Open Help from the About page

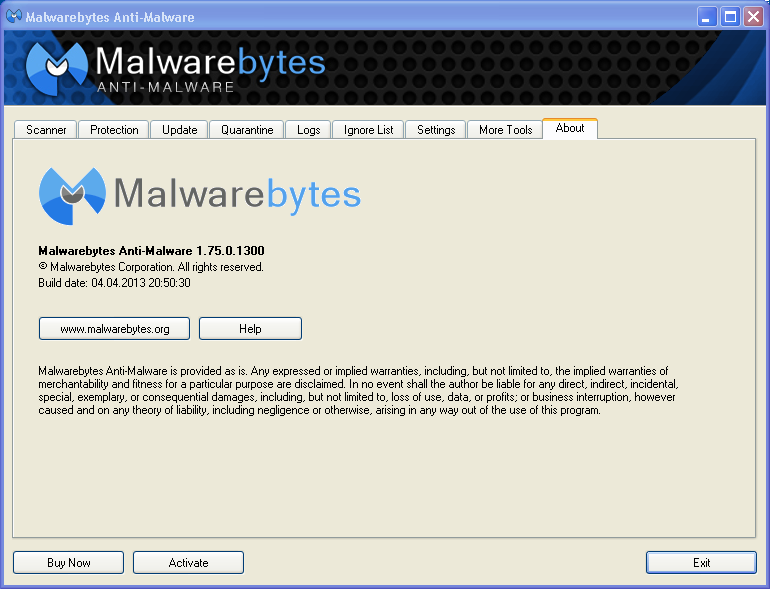250,329
